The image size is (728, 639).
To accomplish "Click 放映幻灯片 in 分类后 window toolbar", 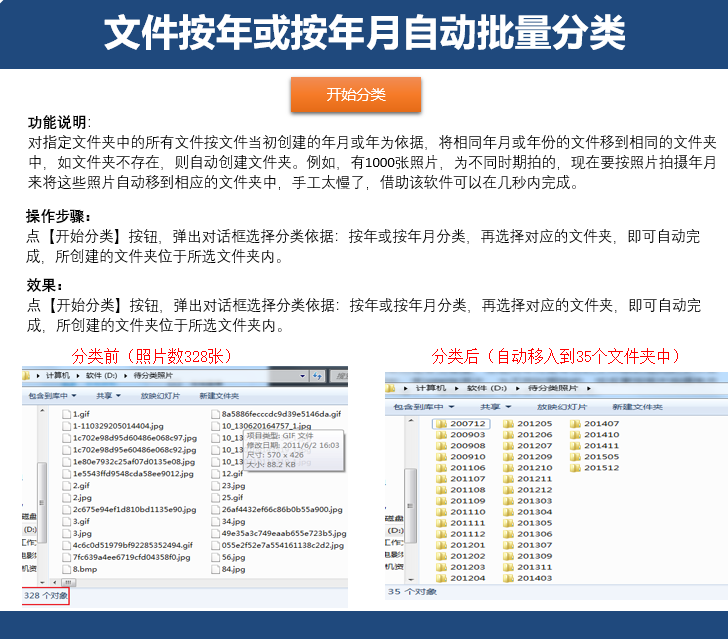I will [562, 407].
